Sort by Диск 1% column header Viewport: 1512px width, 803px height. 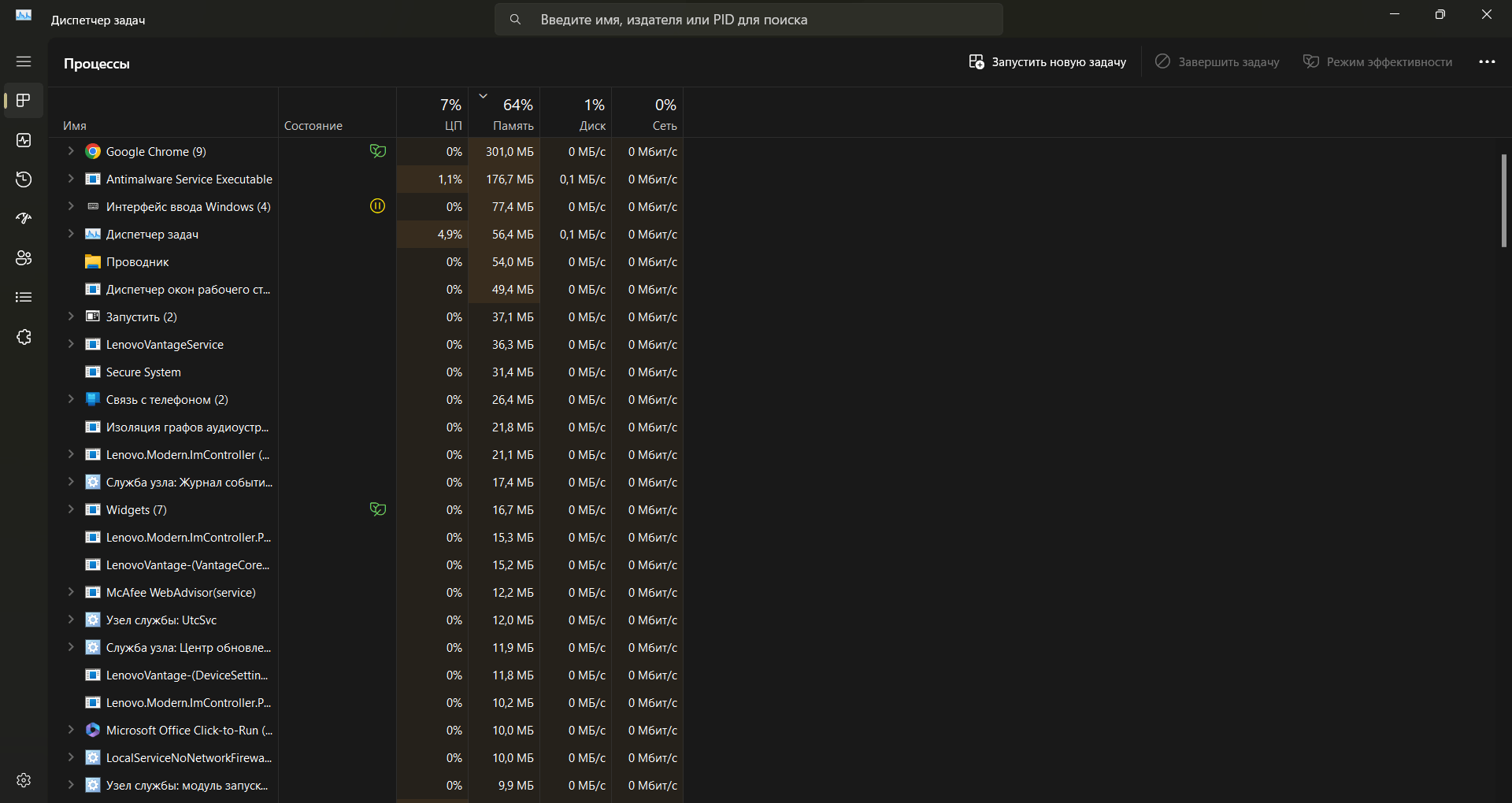click(x=576, y=113)
